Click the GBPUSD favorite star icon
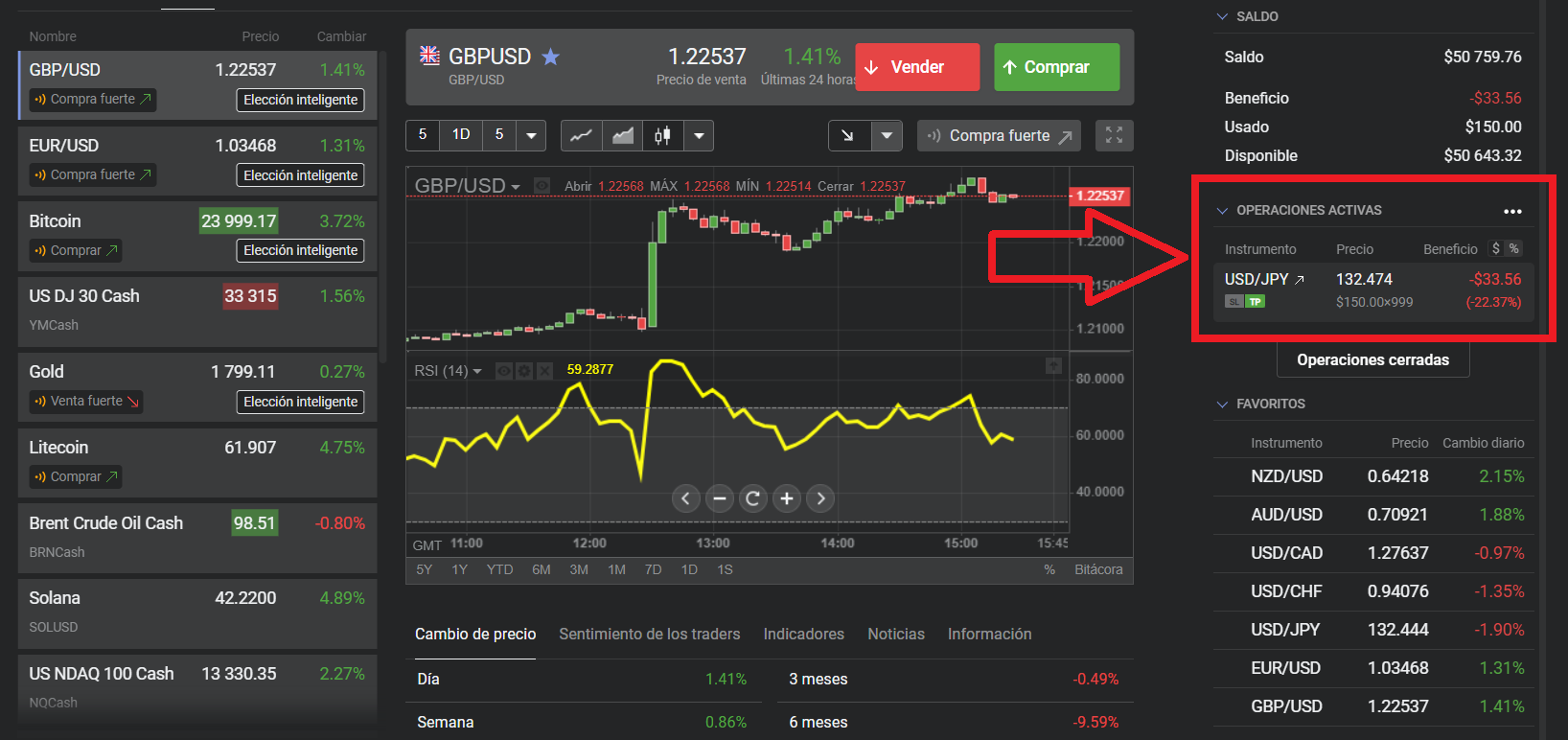The height and width of the screenshot is (740, 1568). click(x=550, y=57)
